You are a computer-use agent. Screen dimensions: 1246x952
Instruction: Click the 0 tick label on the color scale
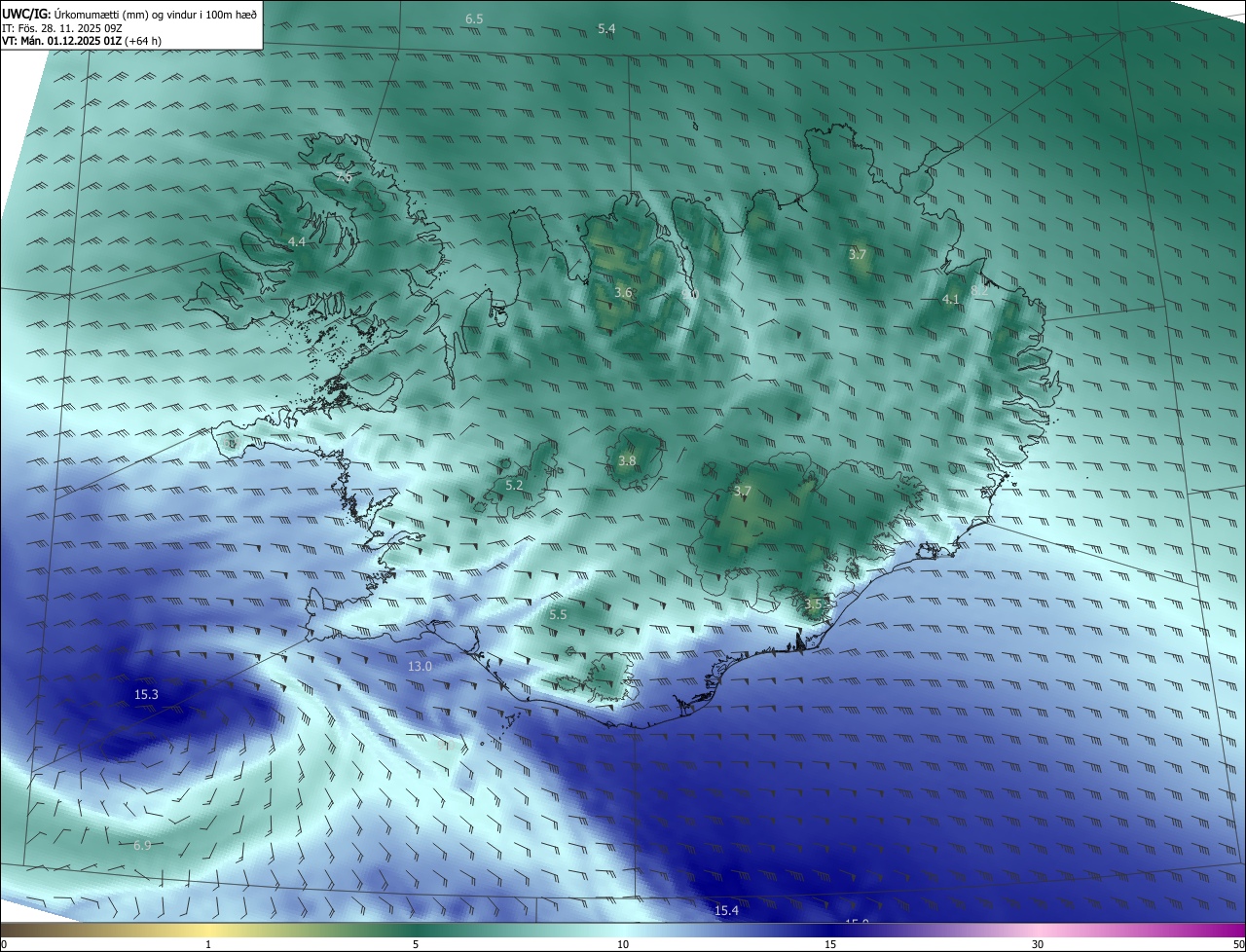pos(4,944)
